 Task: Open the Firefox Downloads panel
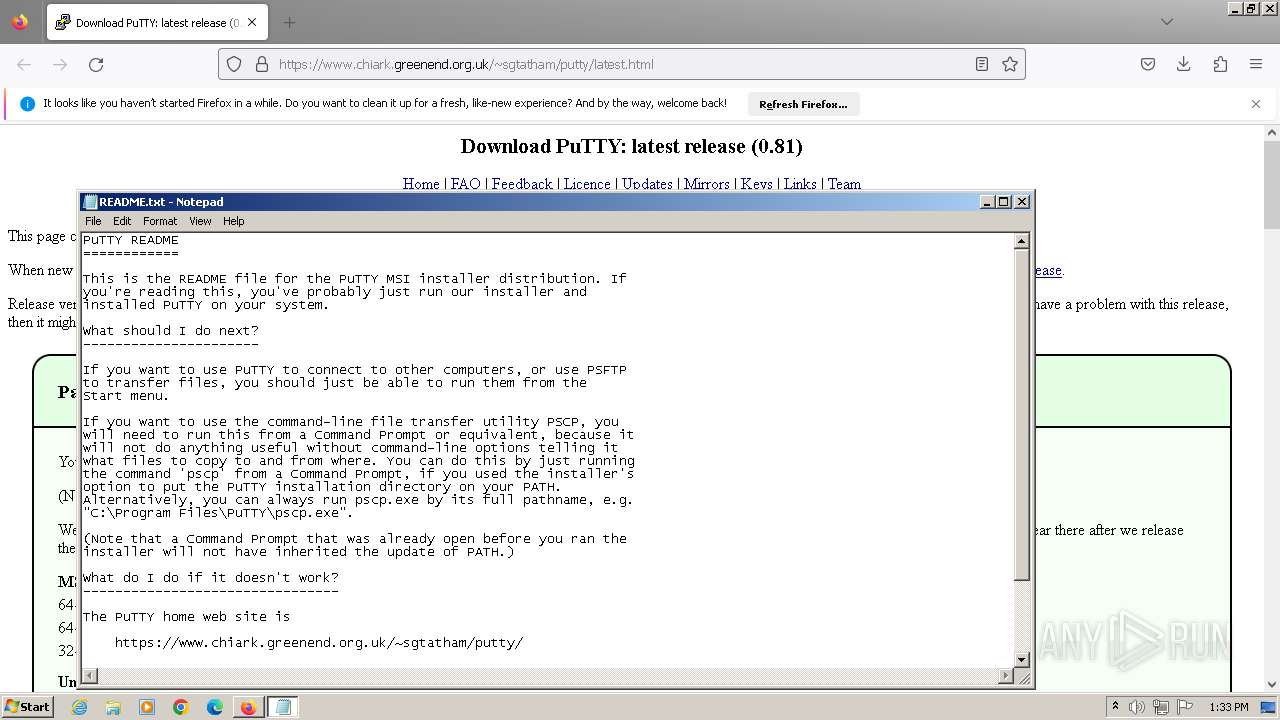[x=1183, y=64]
